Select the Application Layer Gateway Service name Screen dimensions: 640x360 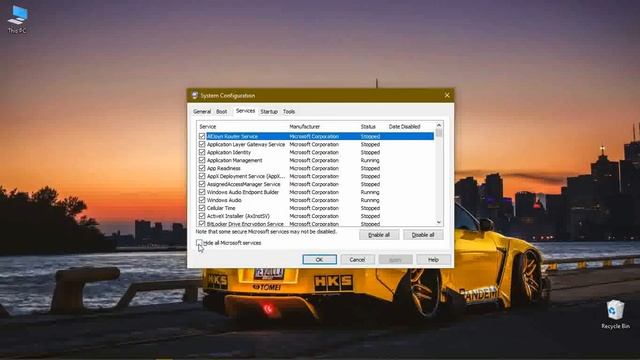pos(246,144)
